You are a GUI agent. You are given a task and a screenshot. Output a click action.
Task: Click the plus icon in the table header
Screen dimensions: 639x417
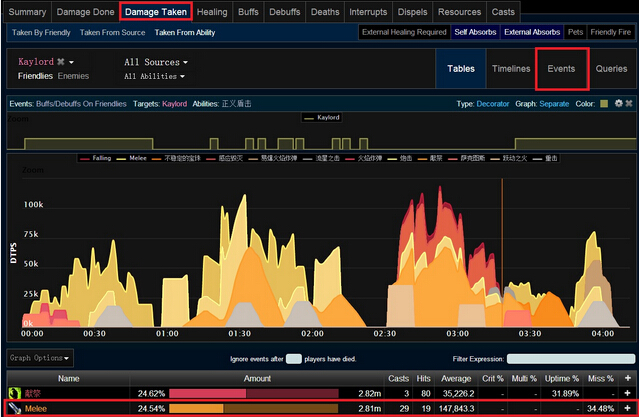627,378
